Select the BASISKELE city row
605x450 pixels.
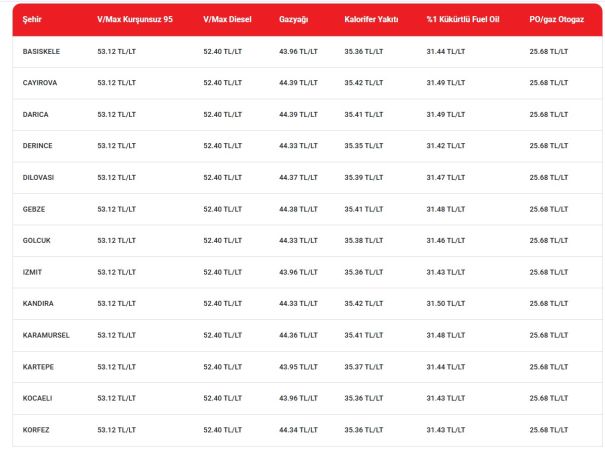click(307, 52)
